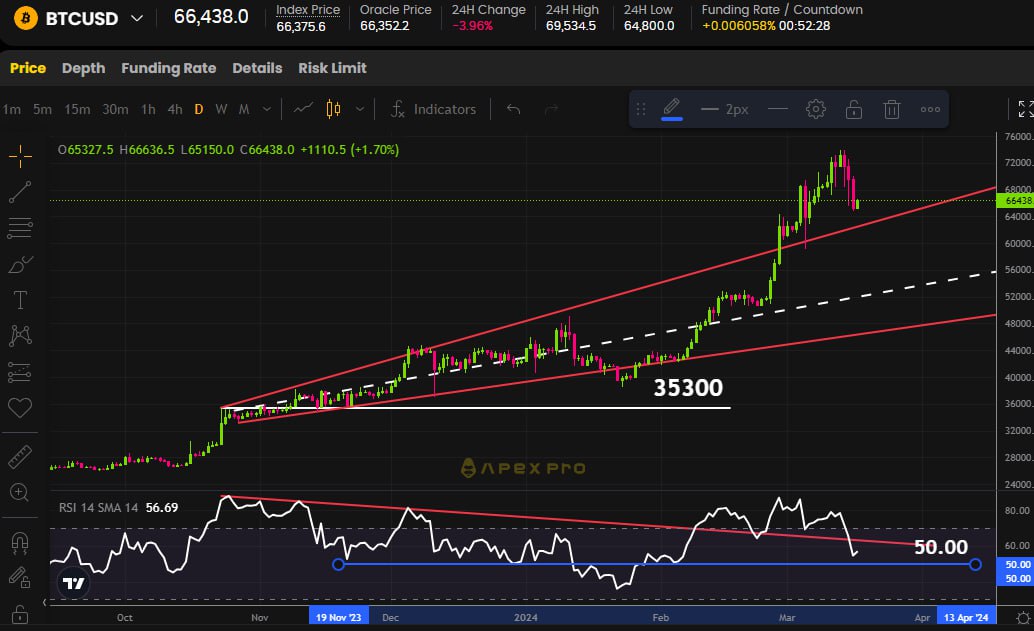Select the 1m timeframe
The width and height of the screenshot is (1034, 631).
point(12,109)
